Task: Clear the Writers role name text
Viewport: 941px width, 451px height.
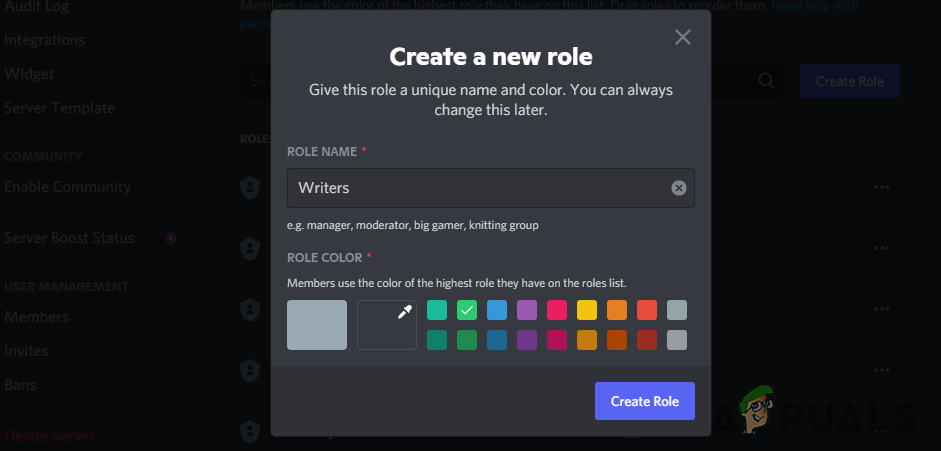Action: pos(678,188)
